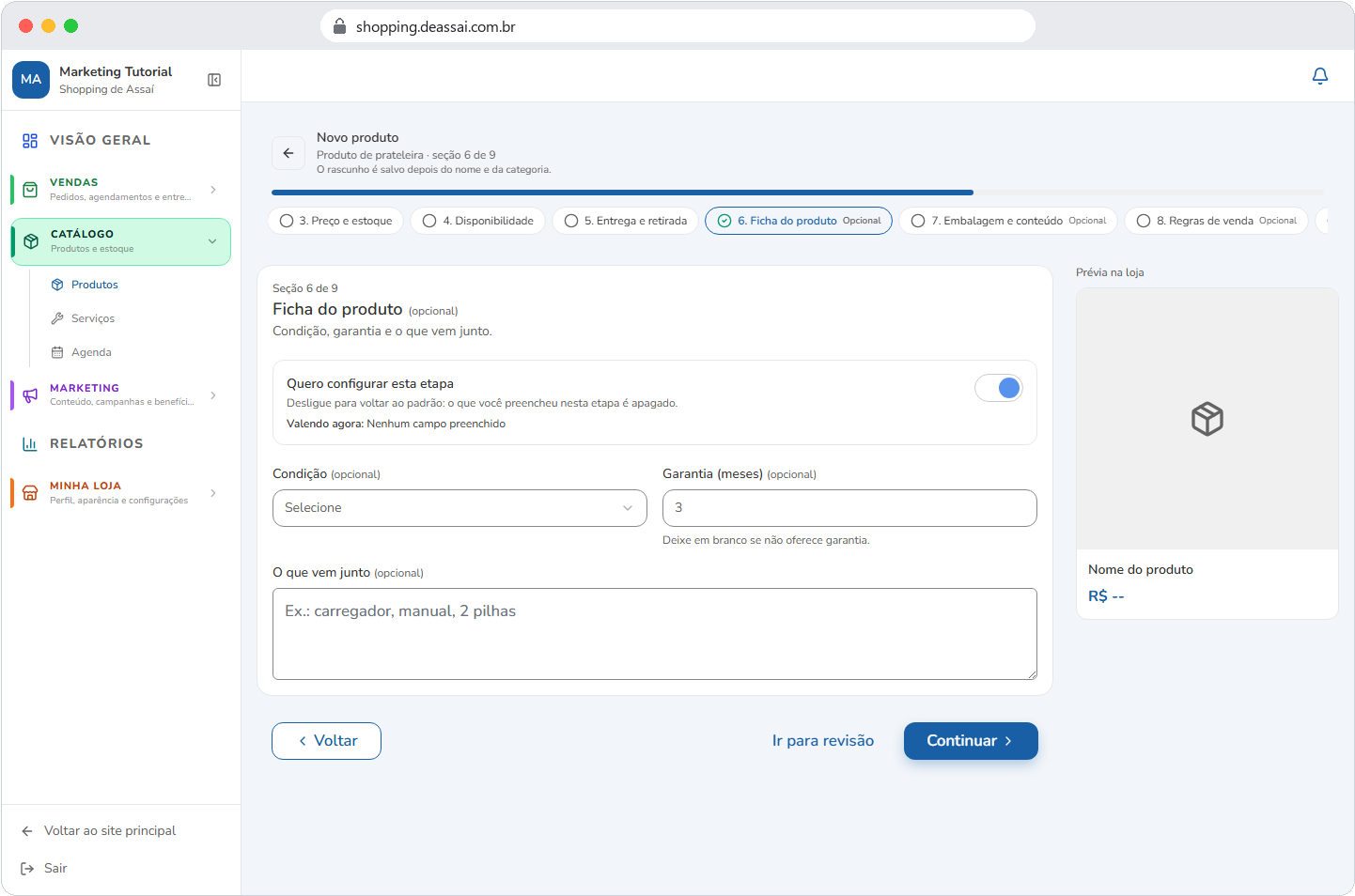Viewport: 1355px width, 896px height.
Task: Click the Visão Geral grid icon
Action: click(x=30, y=141)
